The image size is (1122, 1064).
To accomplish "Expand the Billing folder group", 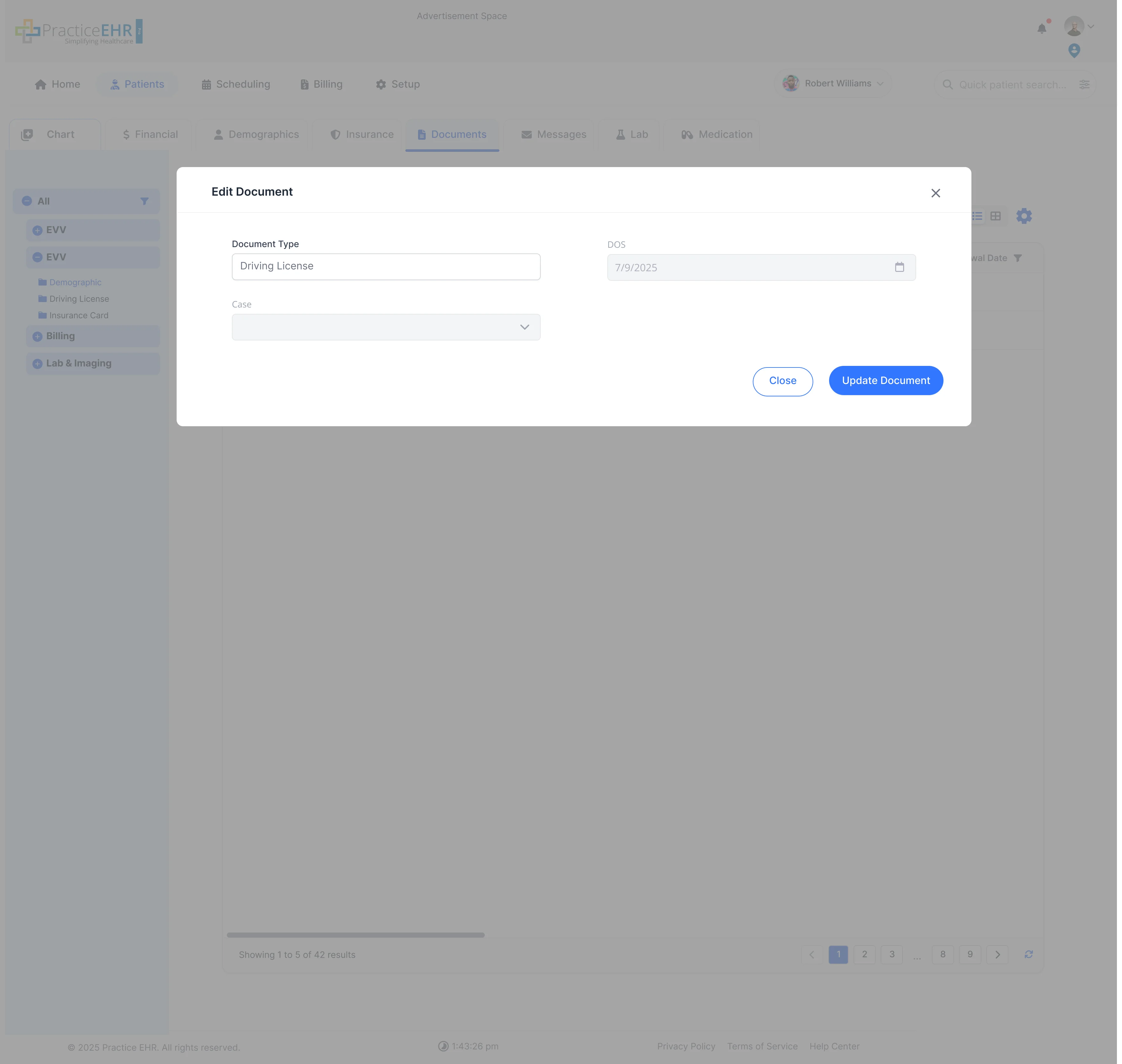I will (37, 336).
